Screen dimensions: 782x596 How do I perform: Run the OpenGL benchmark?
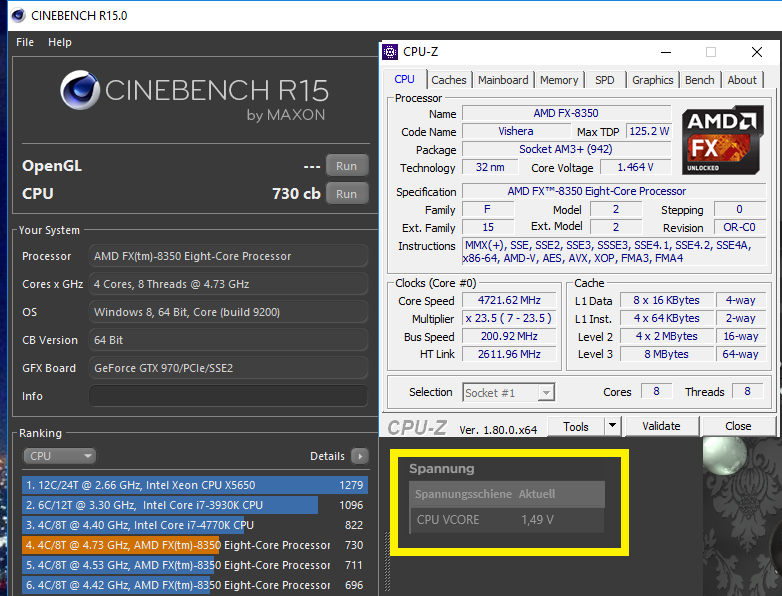tap(347, 166)
